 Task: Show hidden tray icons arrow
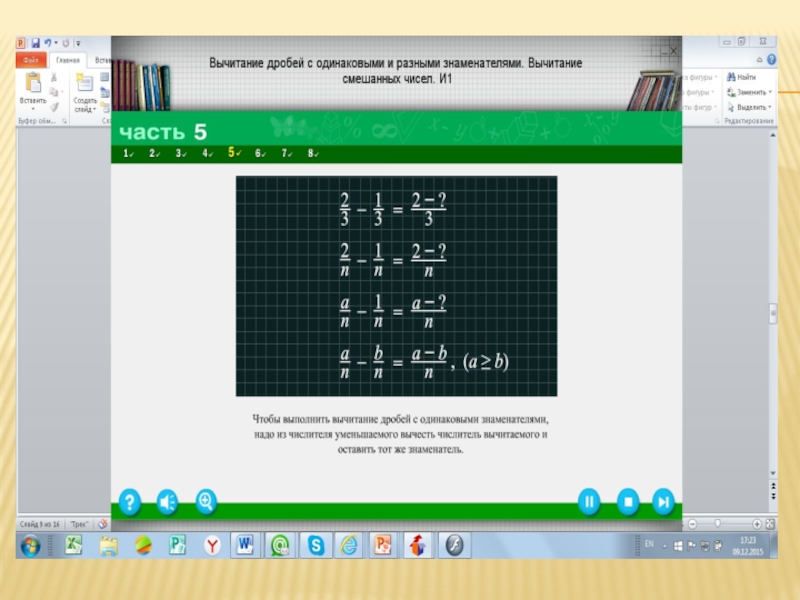pyautogui.click(x=664, y=546)
